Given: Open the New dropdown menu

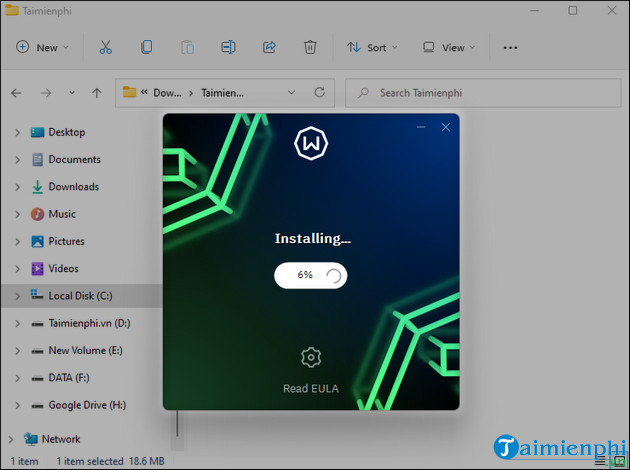Looking at the screenshot, I should point(42,47).
